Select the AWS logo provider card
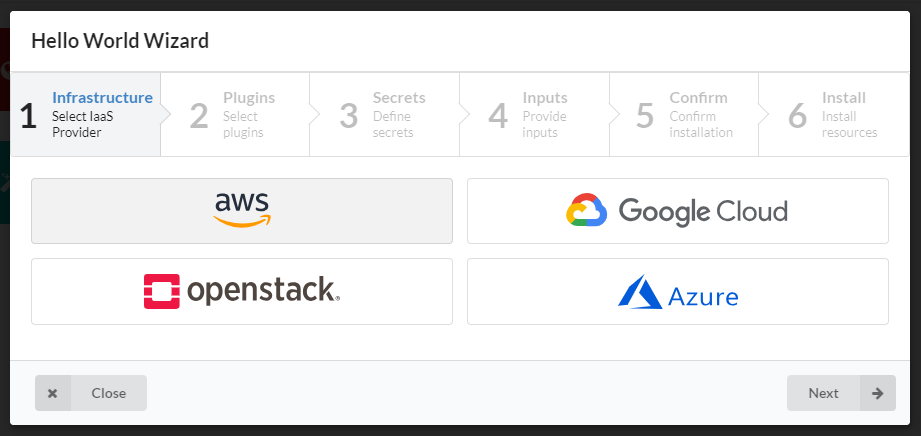Image resolution: width=921 pixels, height=436 pixels. pos(242,211)
